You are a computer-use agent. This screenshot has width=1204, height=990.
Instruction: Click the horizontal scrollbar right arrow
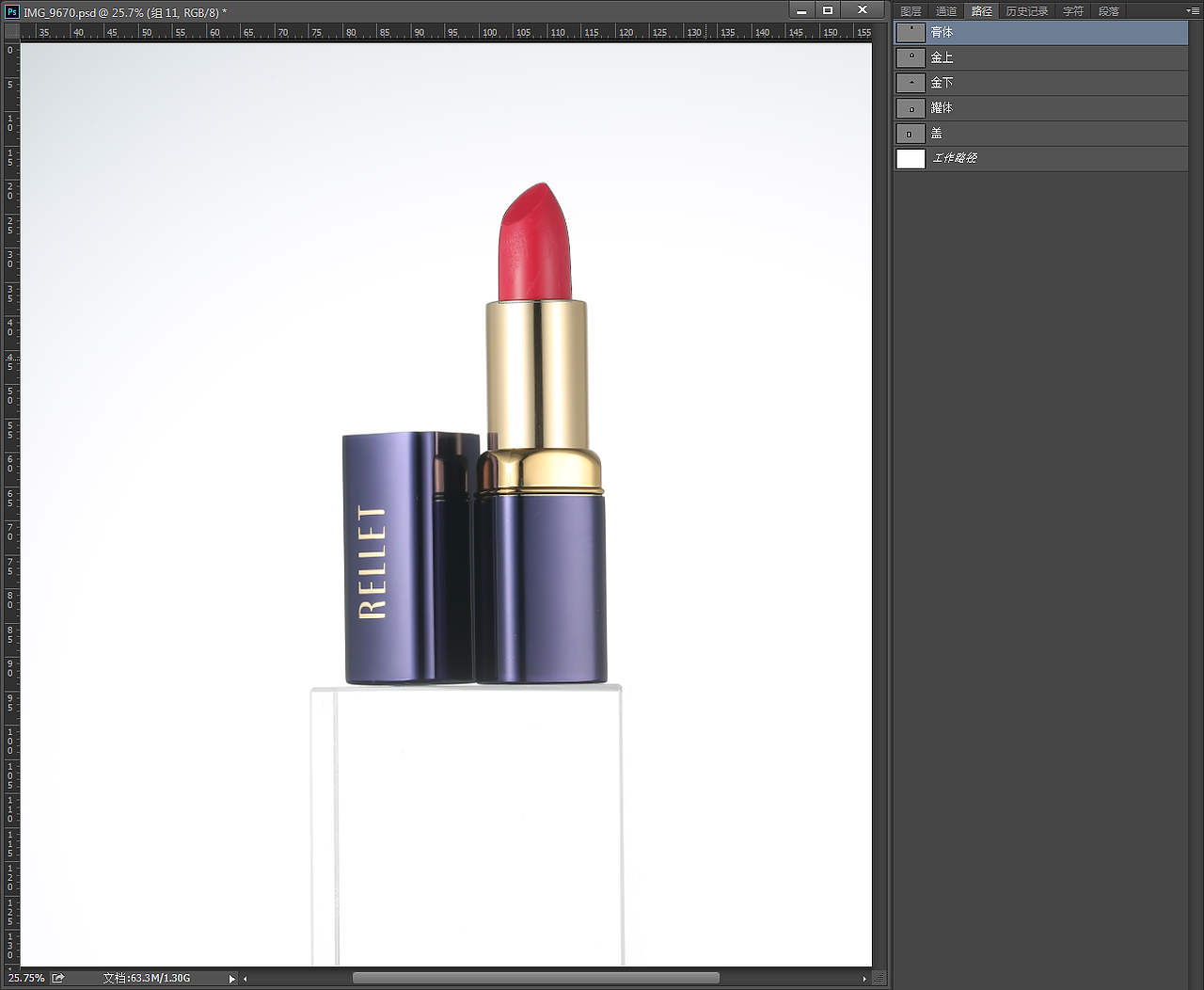coord(863,979)
